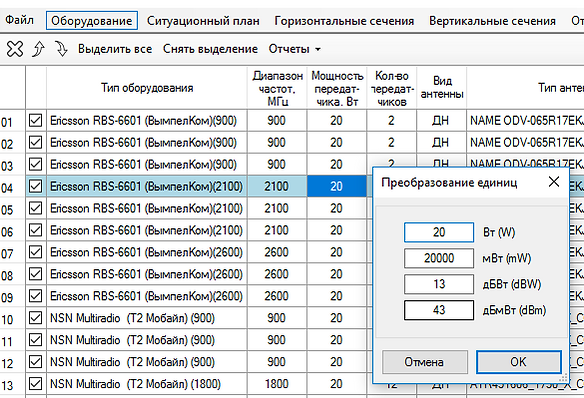584x398 pixels.
Task: Click Выделить все button
Action: pyautogui.click(x=115, y=49)
